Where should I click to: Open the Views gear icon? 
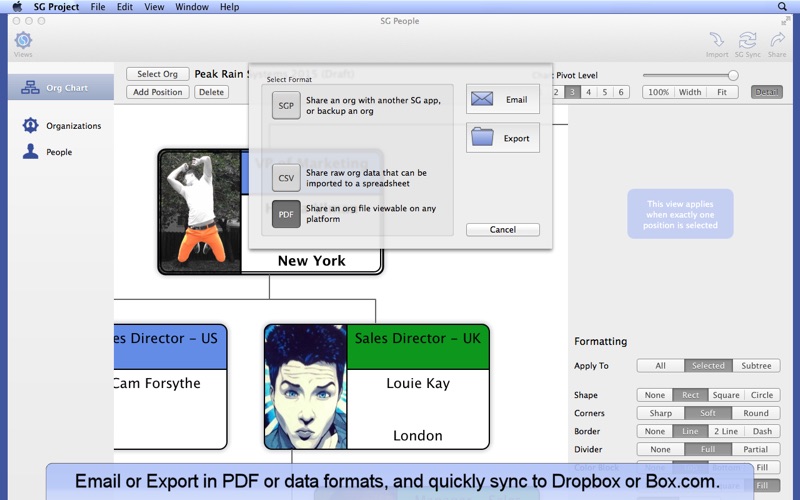click(x=23, y=40)
